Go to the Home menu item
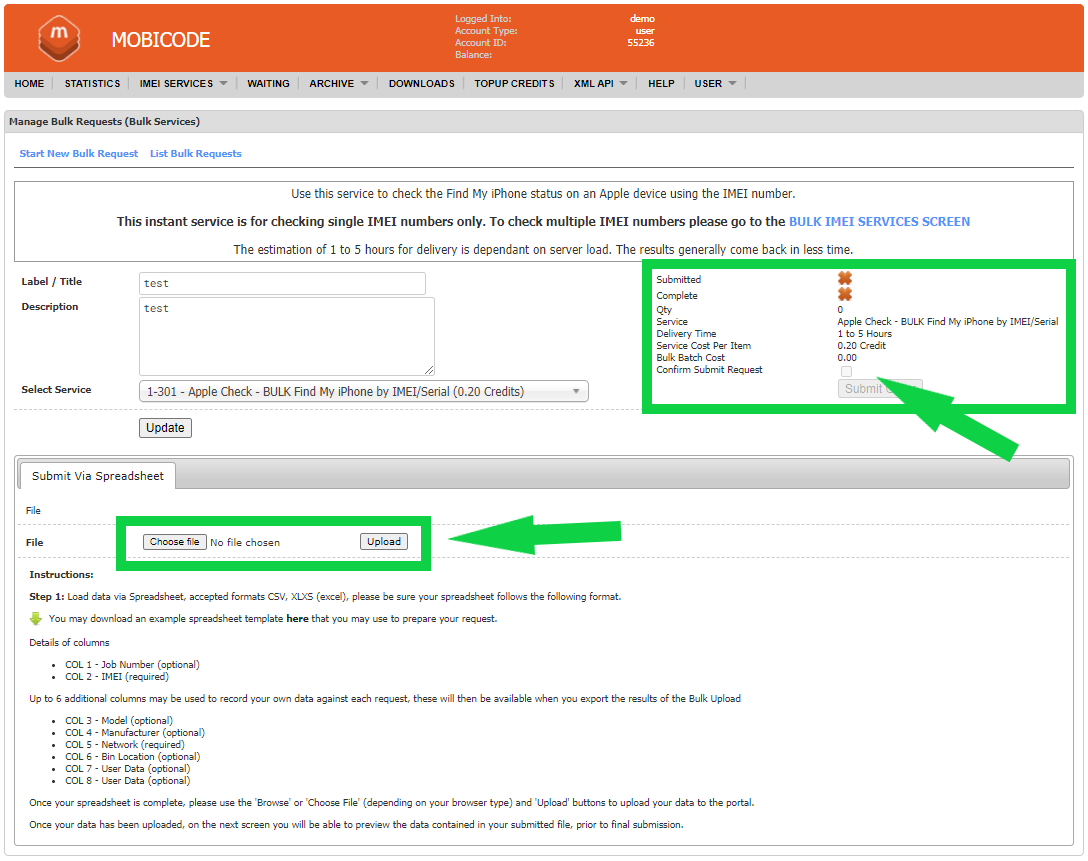 point(29,83)
